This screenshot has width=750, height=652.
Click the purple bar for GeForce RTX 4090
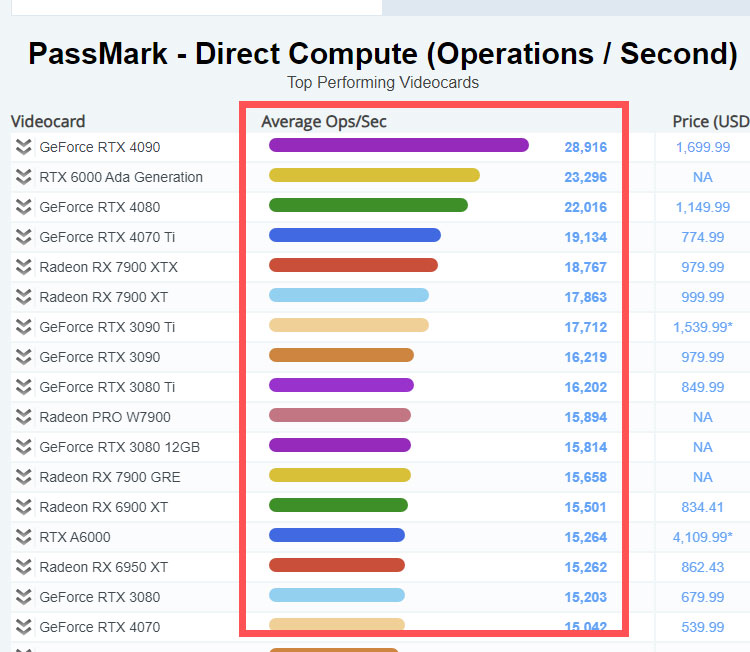click(398, 146)
